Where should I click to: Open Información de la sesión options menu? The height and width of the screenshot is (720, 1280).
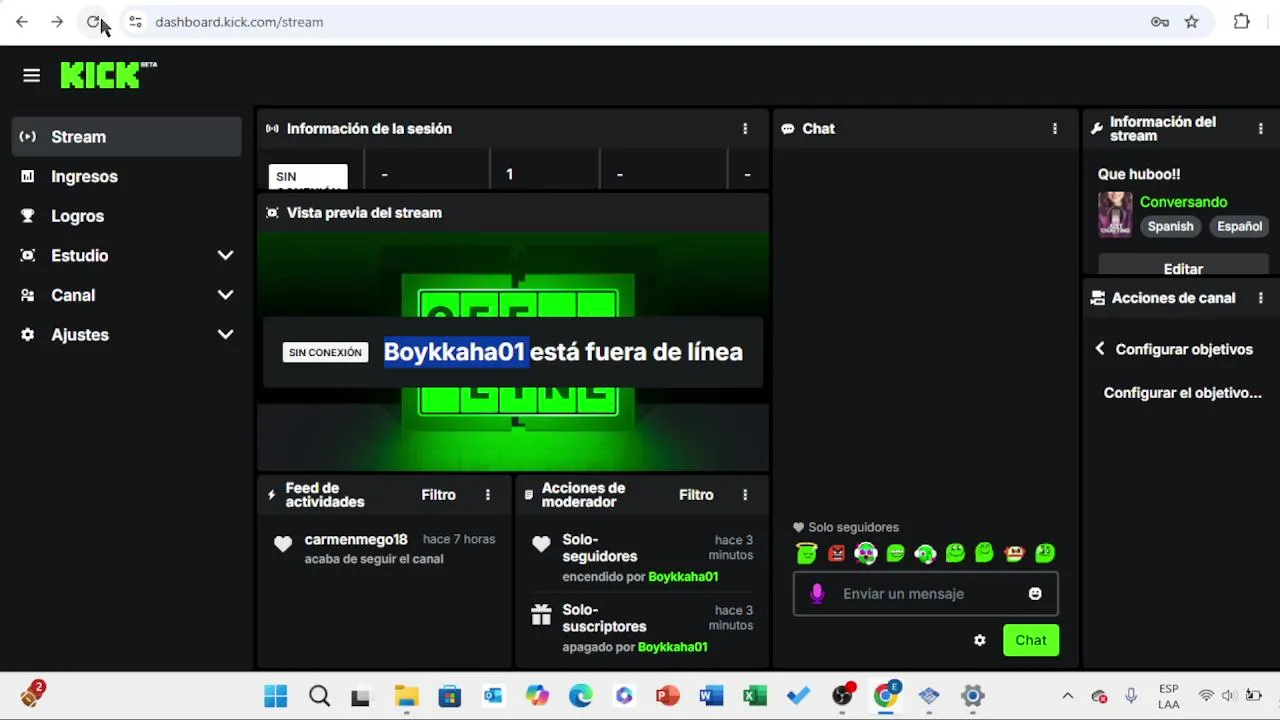pyautogui.click(x=745, y=129)
